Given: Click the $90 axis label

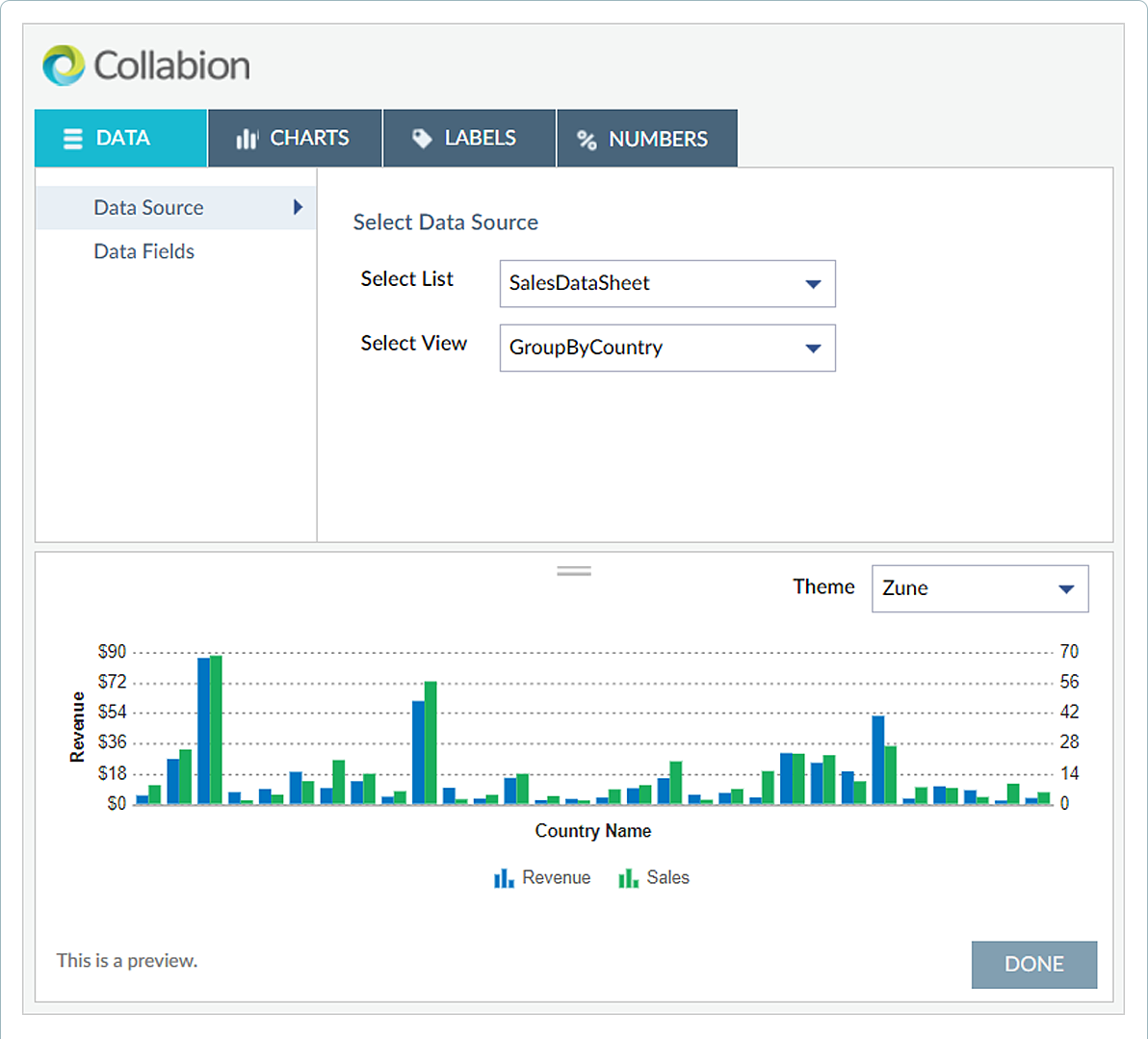Looking at the screenshot, I should pos(112,652).
